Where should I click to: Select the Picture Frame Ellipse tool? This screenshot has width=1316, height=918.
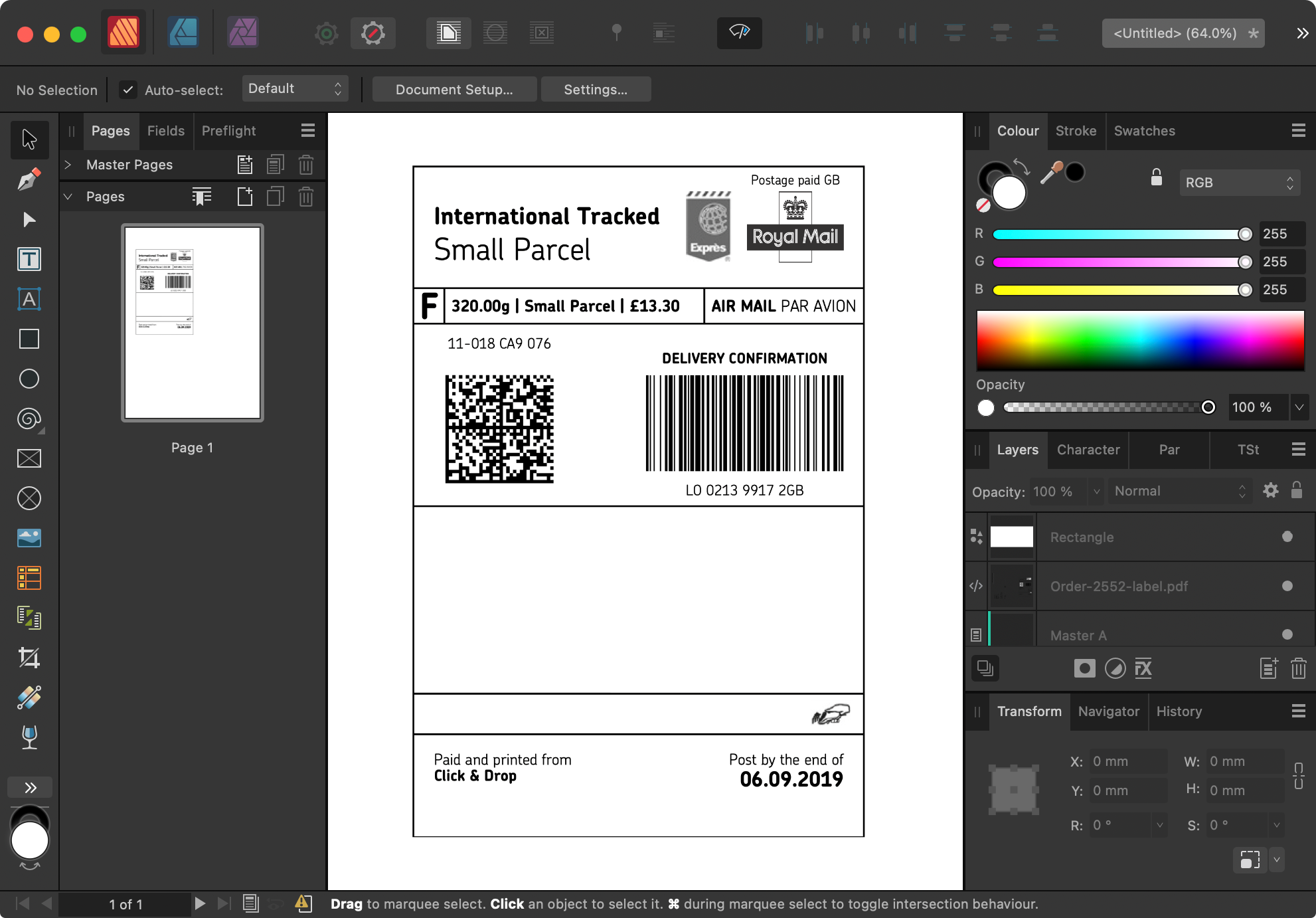click(x=29, y=498)
